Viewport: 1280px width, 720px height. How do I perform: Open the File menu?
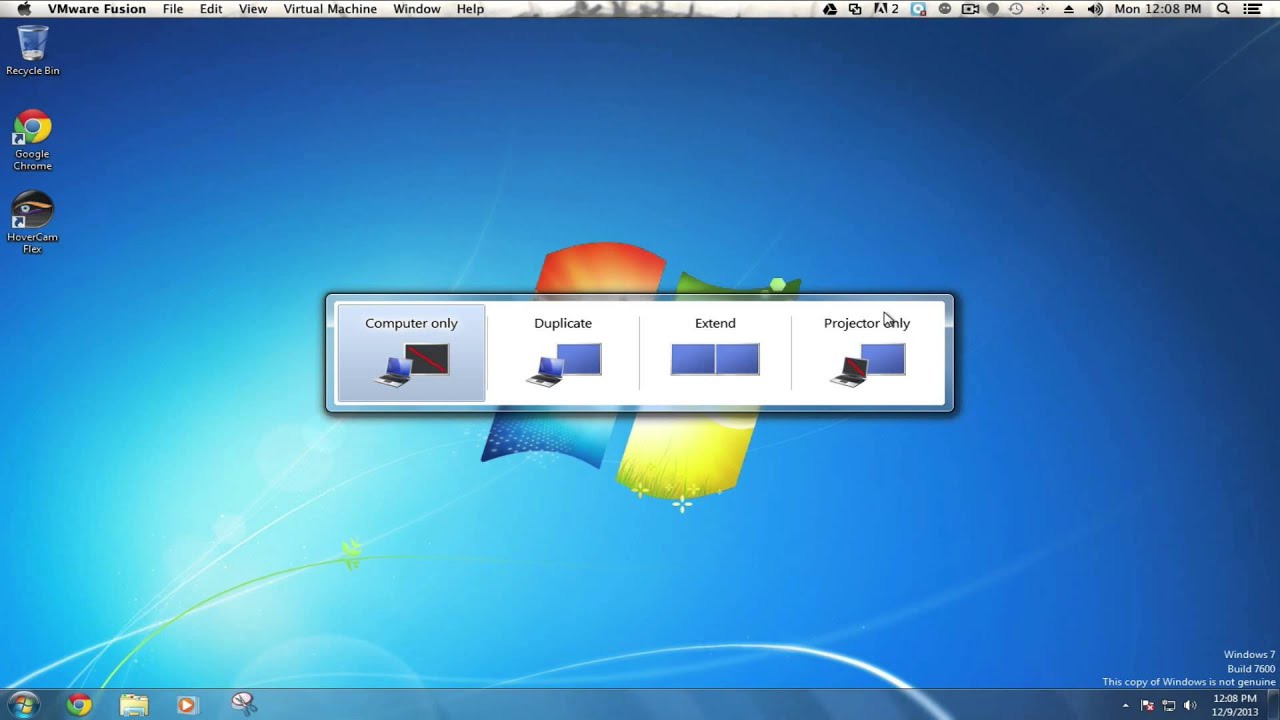[173, 9]
